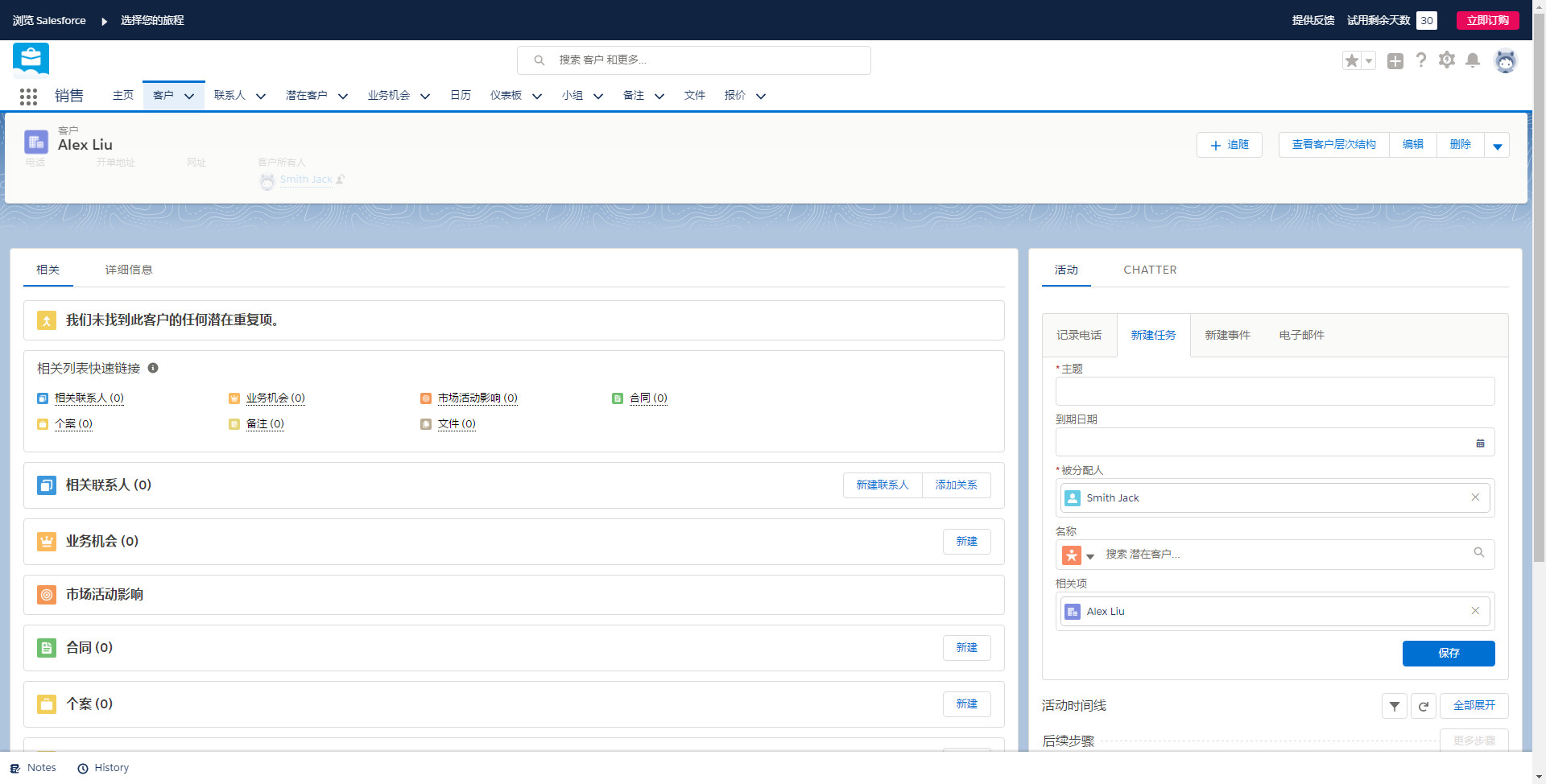Save the new task with 保存
The image size is (1546, 784).
tap(1449, 654)
